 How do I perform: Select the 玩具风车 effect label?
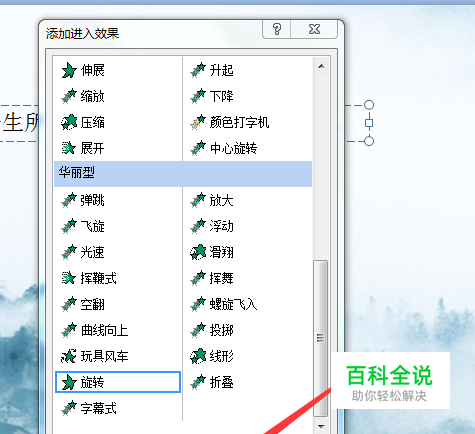[x=105, y=356]
